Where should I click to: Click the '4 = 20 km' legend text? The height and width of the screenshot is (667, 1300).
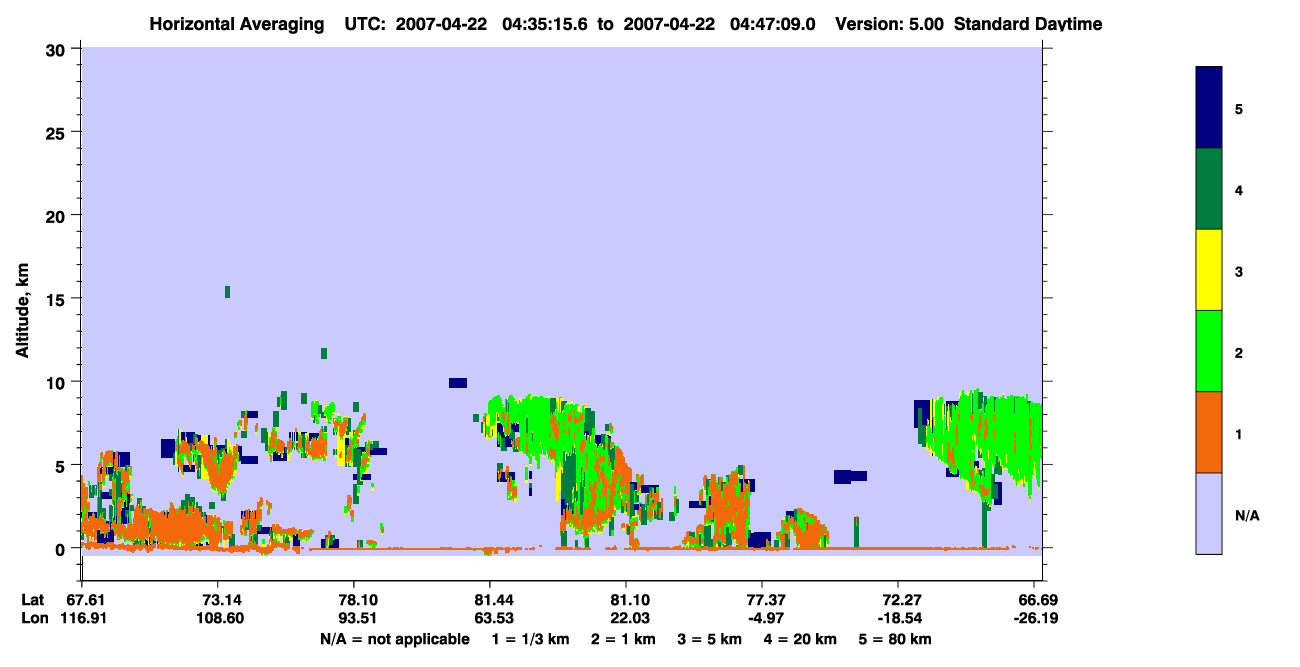[800, 639]
